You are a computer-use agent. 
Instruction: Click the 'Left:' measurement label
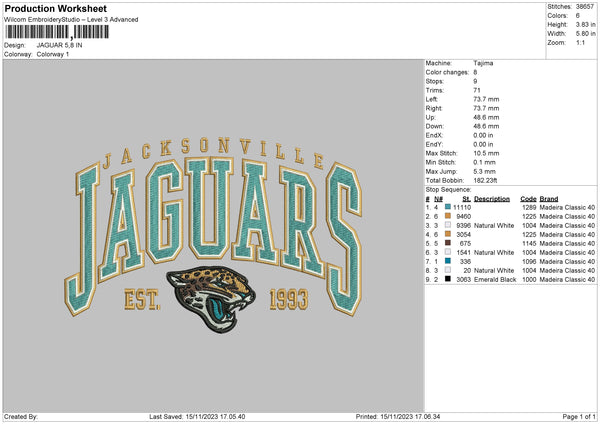[x=431, y=99]
